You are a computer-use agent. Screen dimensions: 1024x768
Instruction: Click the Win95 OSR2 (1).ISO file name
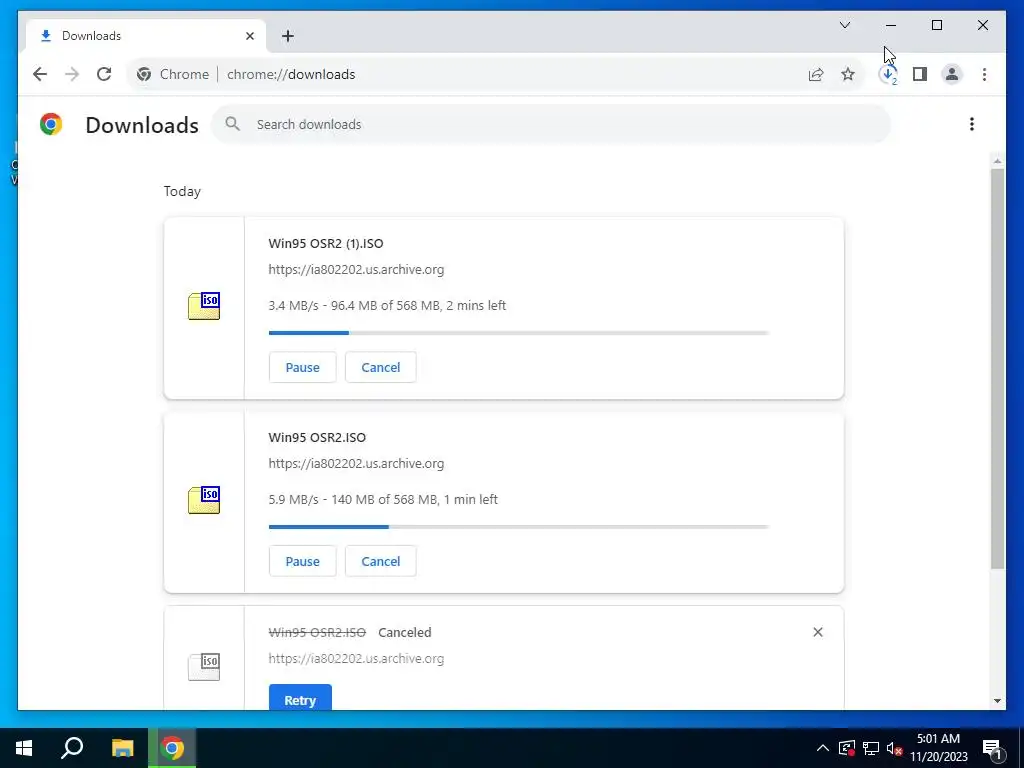pyautogui.click(x=326, y=244)
